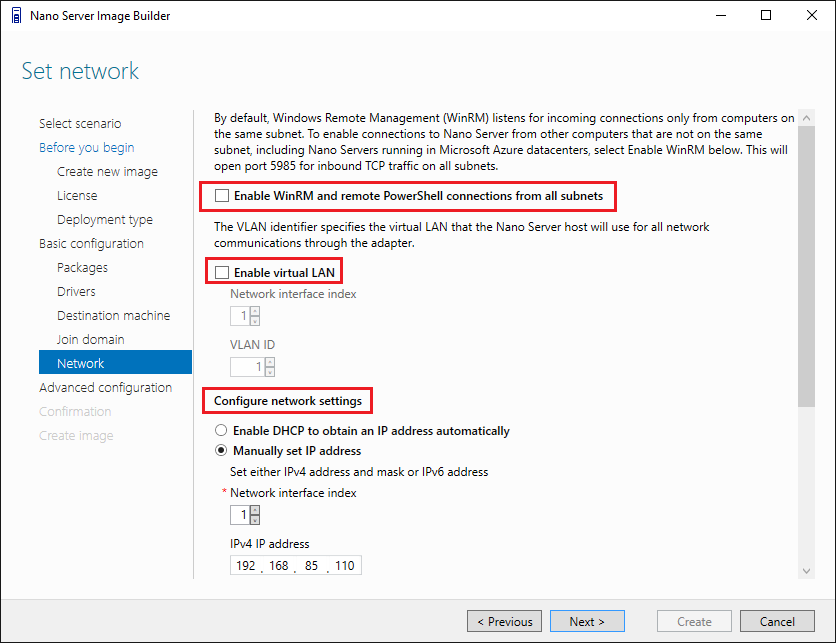This screenshot has width=836, height=643.
Task: Go to Select scenario step
Action: [x=80, y=124]
